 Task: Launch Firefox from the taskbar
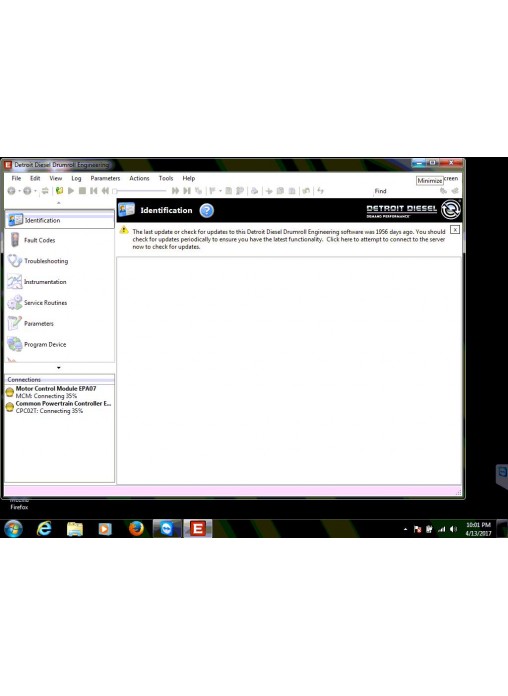(x=136, y=529)
